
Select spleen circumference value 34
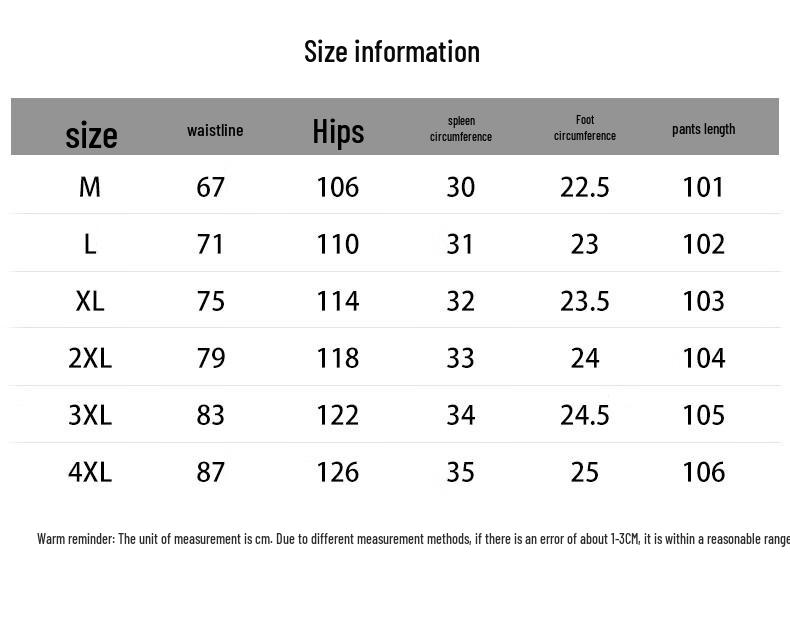click(x=461, y=415)
